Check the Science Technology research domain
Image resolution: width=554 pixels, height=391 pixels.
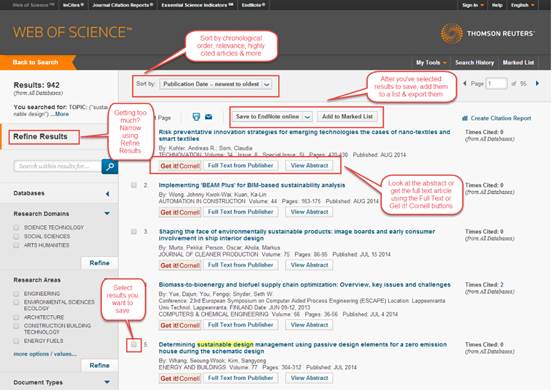[x=16, y=227]
